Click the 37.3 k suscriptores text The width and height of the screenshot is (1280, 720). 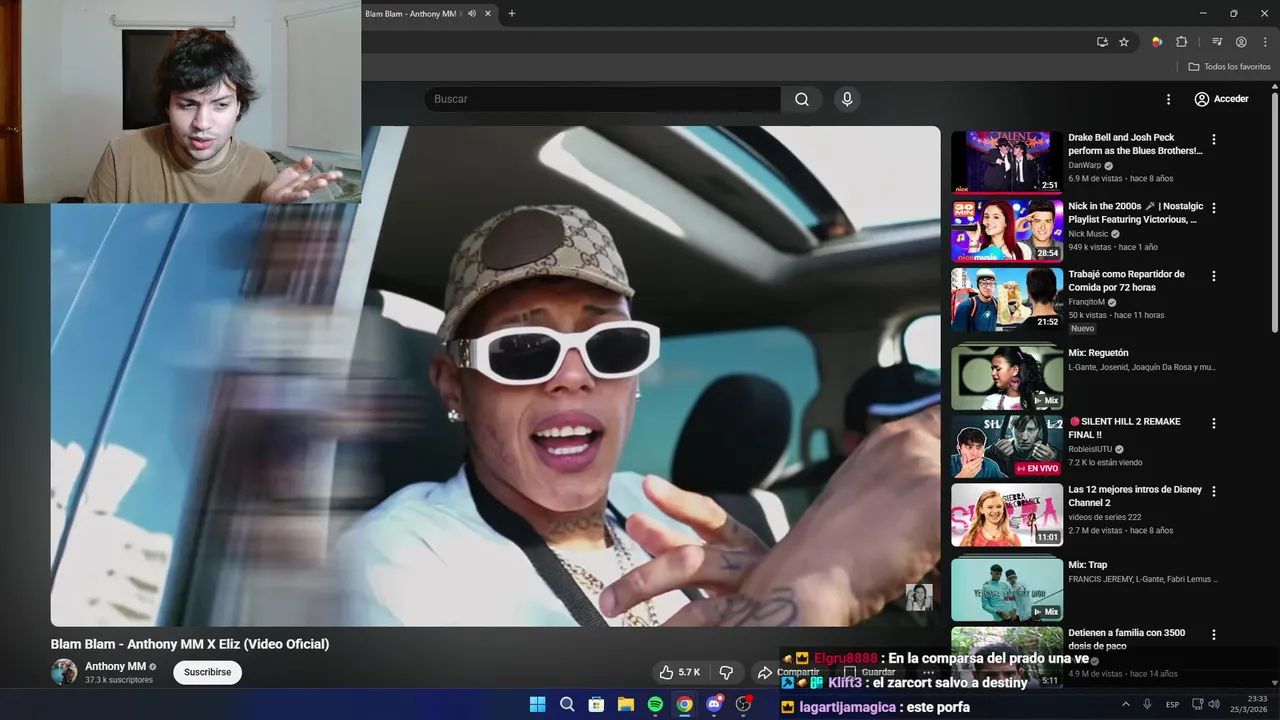tap(119, 680)
